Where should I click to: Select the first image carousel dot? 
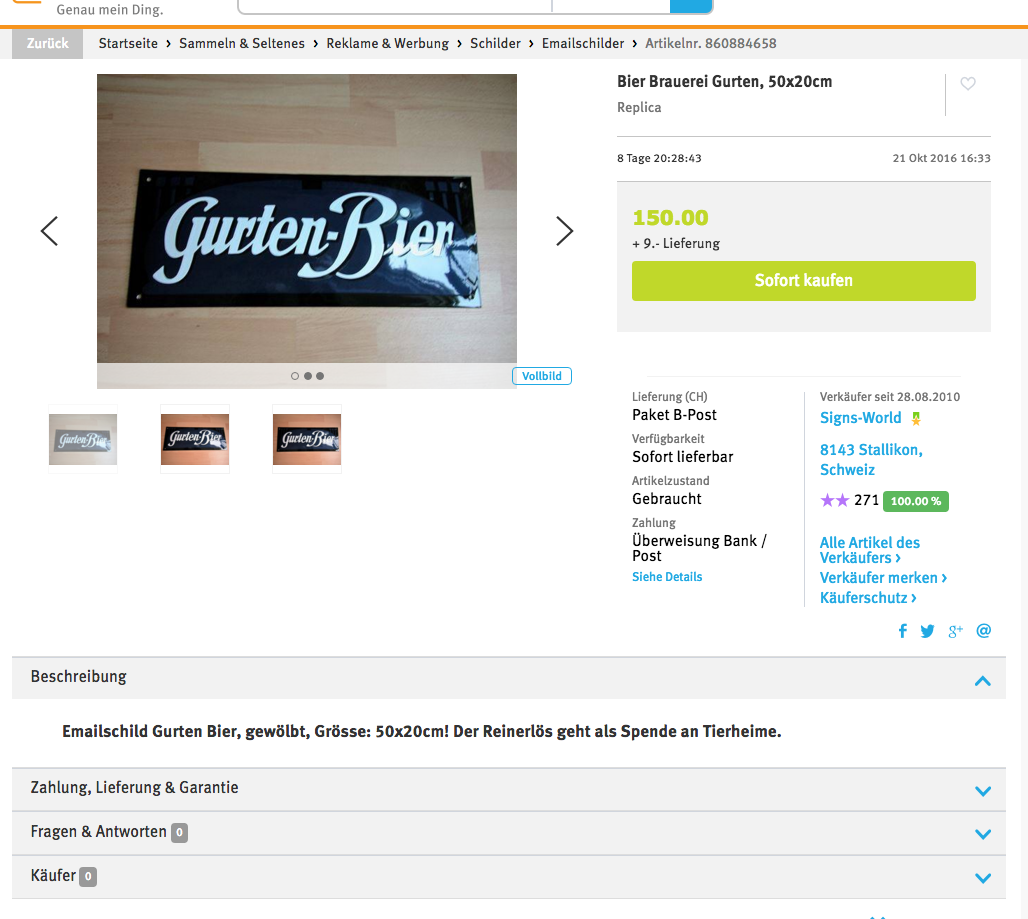295,376
